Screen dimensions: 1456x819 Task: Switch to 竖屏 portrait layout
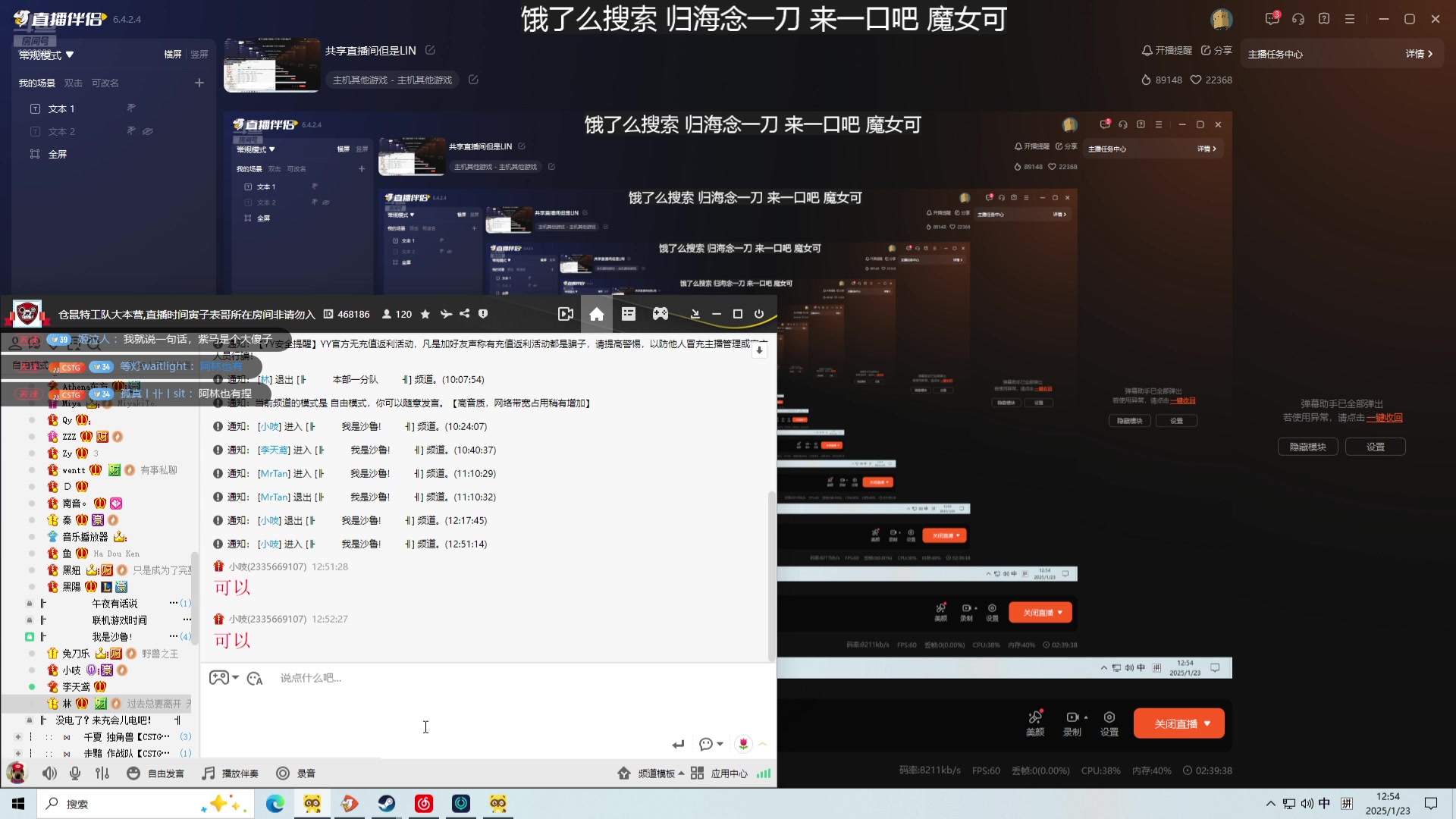199,55
